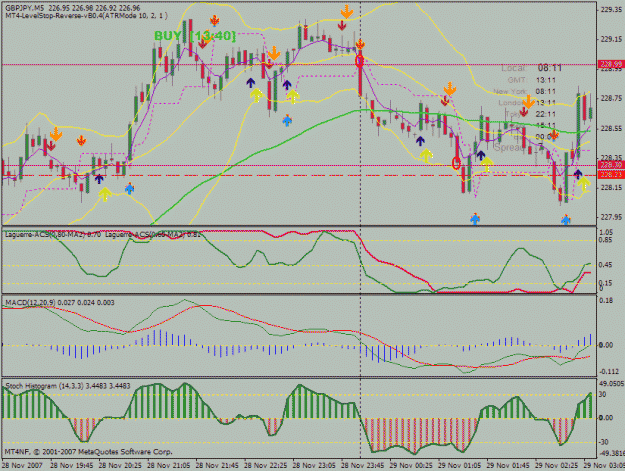This screenshot has height=471, width=625.
Task: Select the magenta horizontal line at 228.99
Action: coord(299,65)
